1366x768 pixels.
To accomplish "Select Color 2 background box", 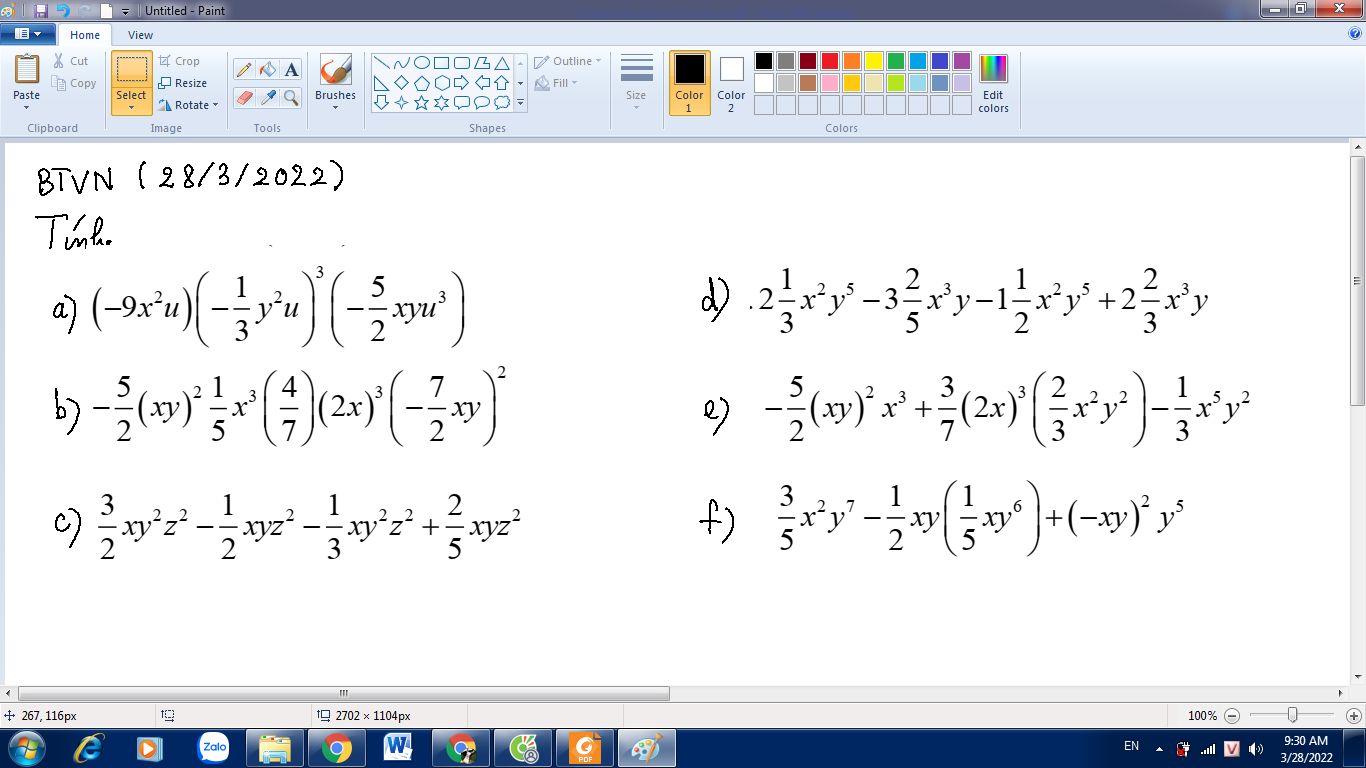I will [x=731, y=82].
